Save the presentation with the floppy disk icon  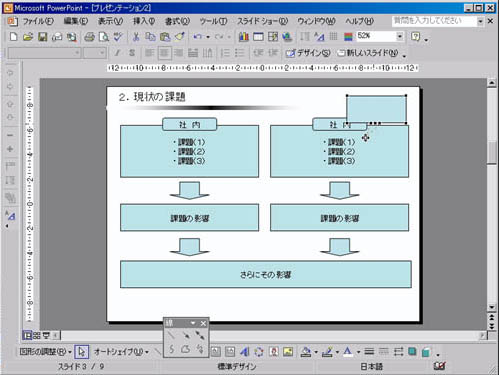click(x=42, y=37)
